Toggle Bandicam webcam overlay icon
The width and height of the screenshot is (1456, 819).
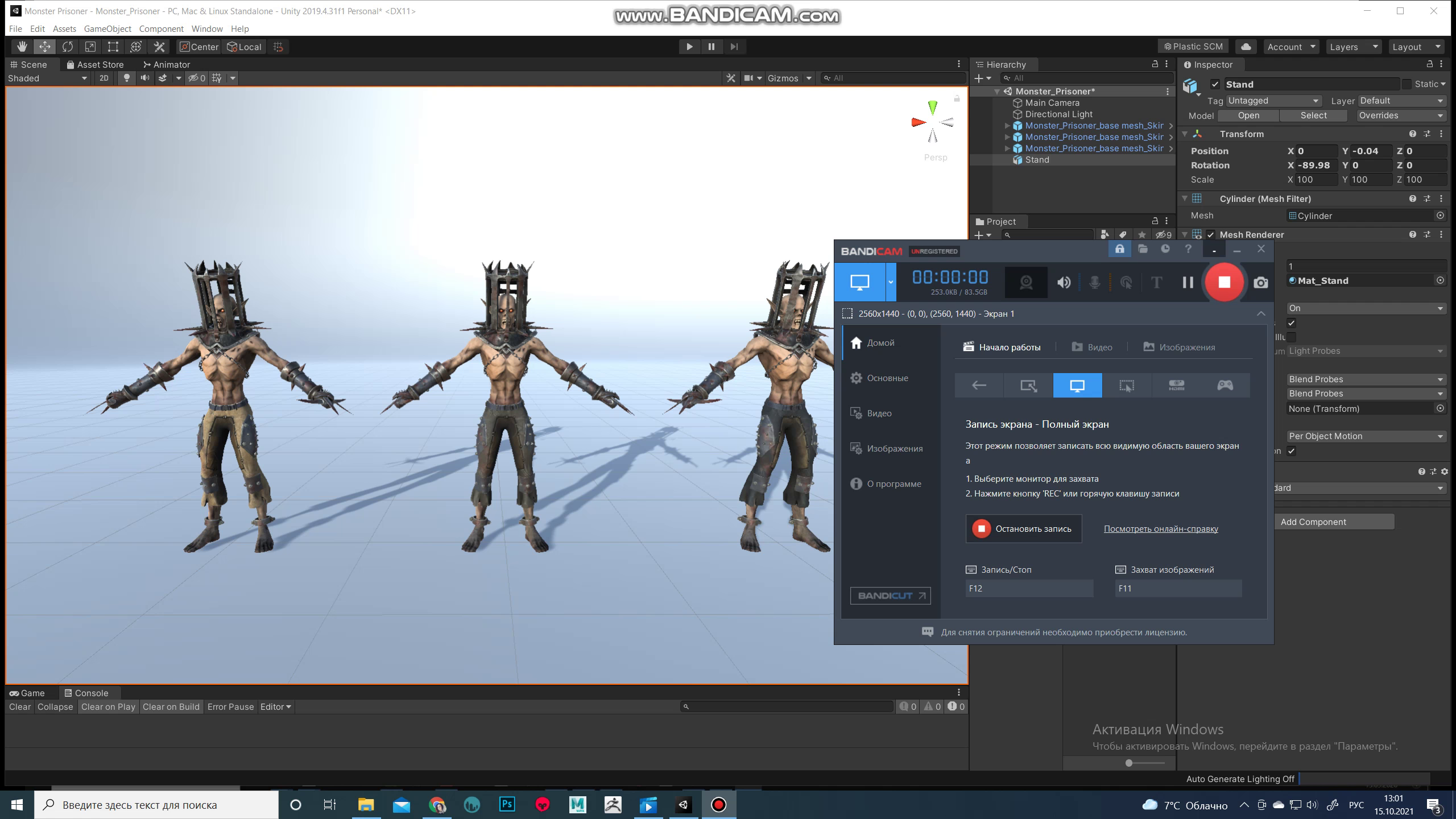[1026, 283]
